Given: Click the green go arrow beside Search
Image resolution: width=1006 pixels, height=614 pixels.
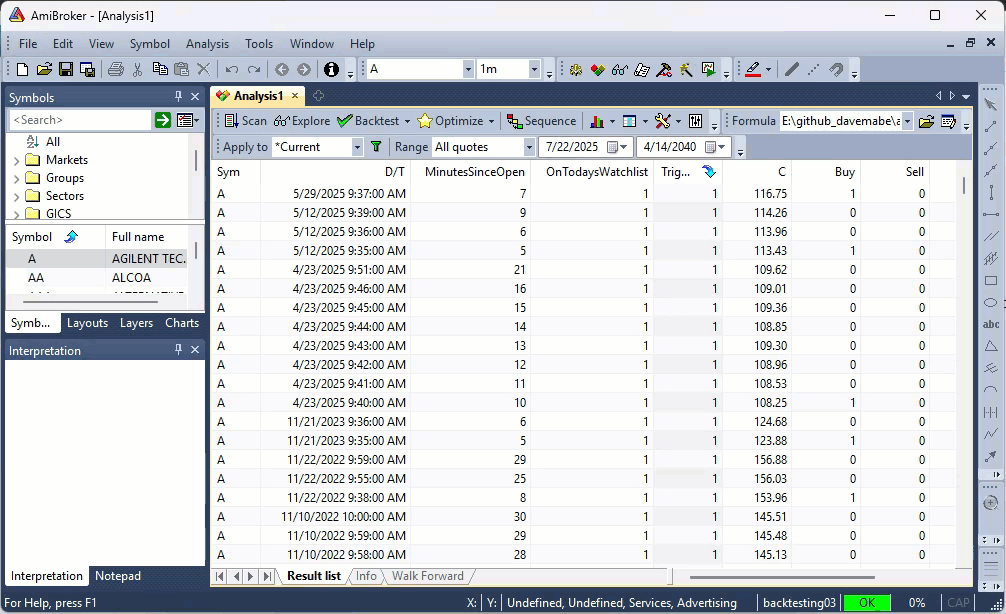Looking at the screenshot, I should [x=162, y=120].
